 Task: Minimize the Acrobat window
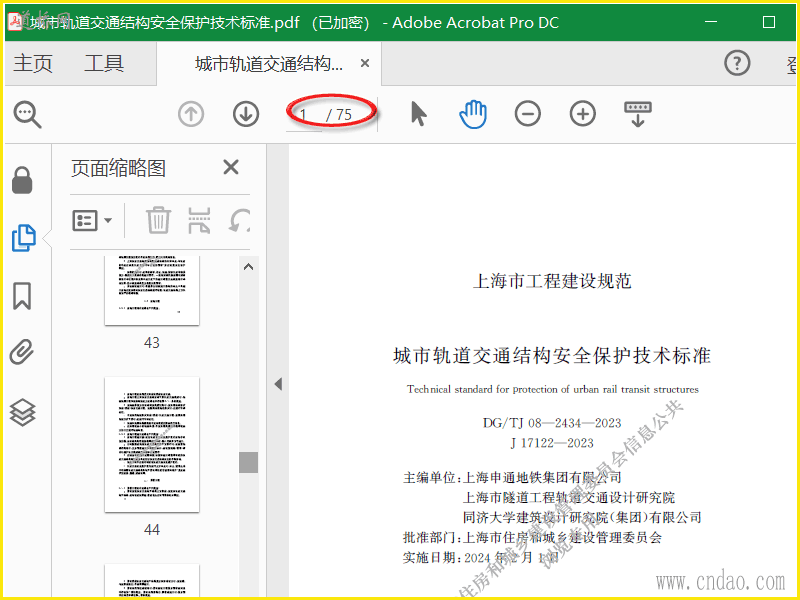point(711,22)
